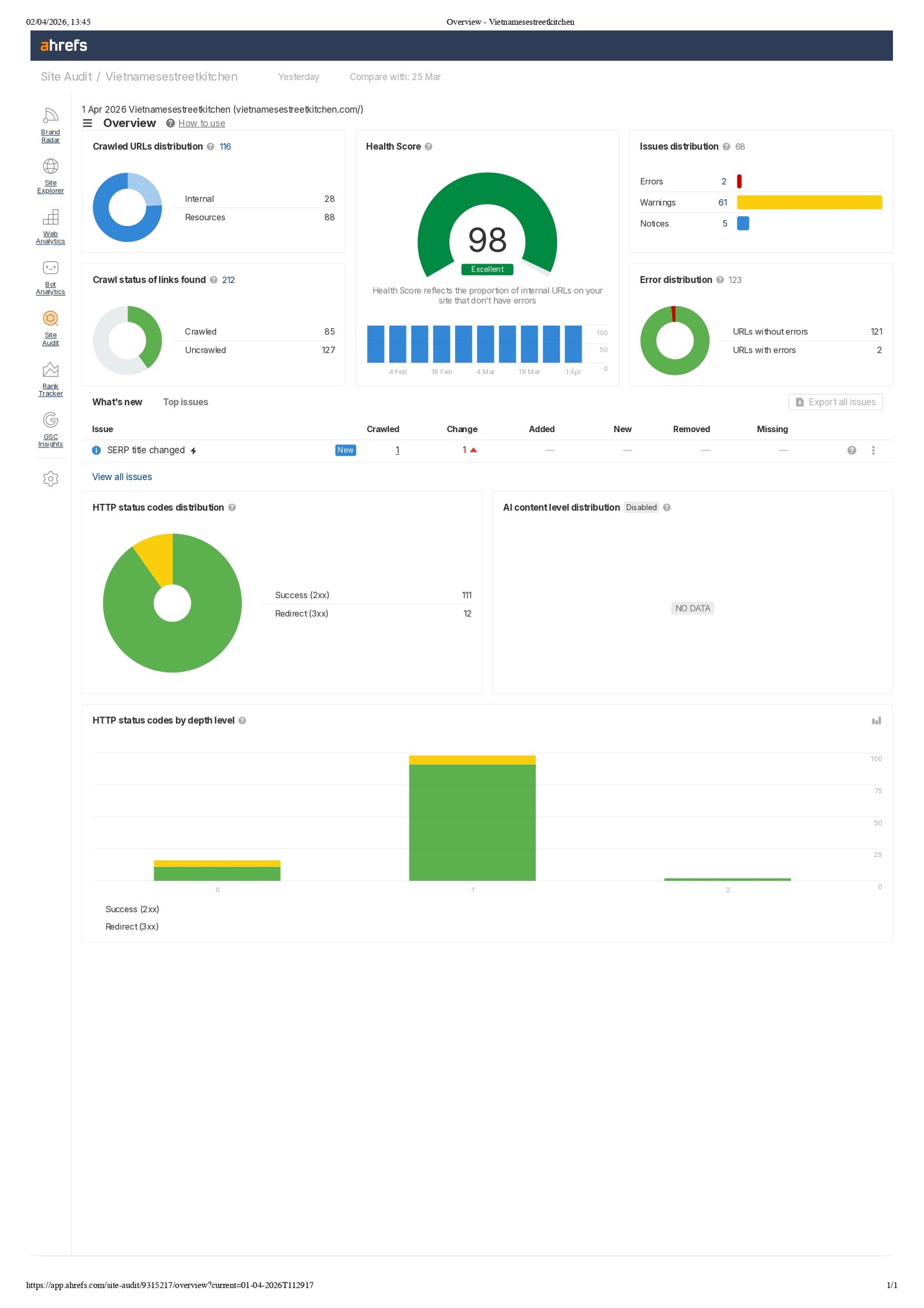Screen dimensions: 924x1308
Task: Click the How to use link
Action: [x=202, y=123]
